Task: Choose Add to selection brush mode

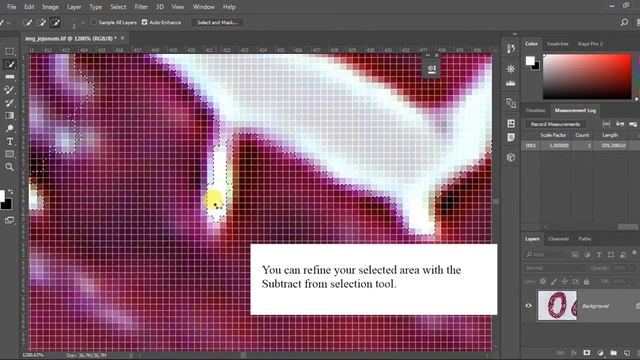Action: [x=41, y=22]
